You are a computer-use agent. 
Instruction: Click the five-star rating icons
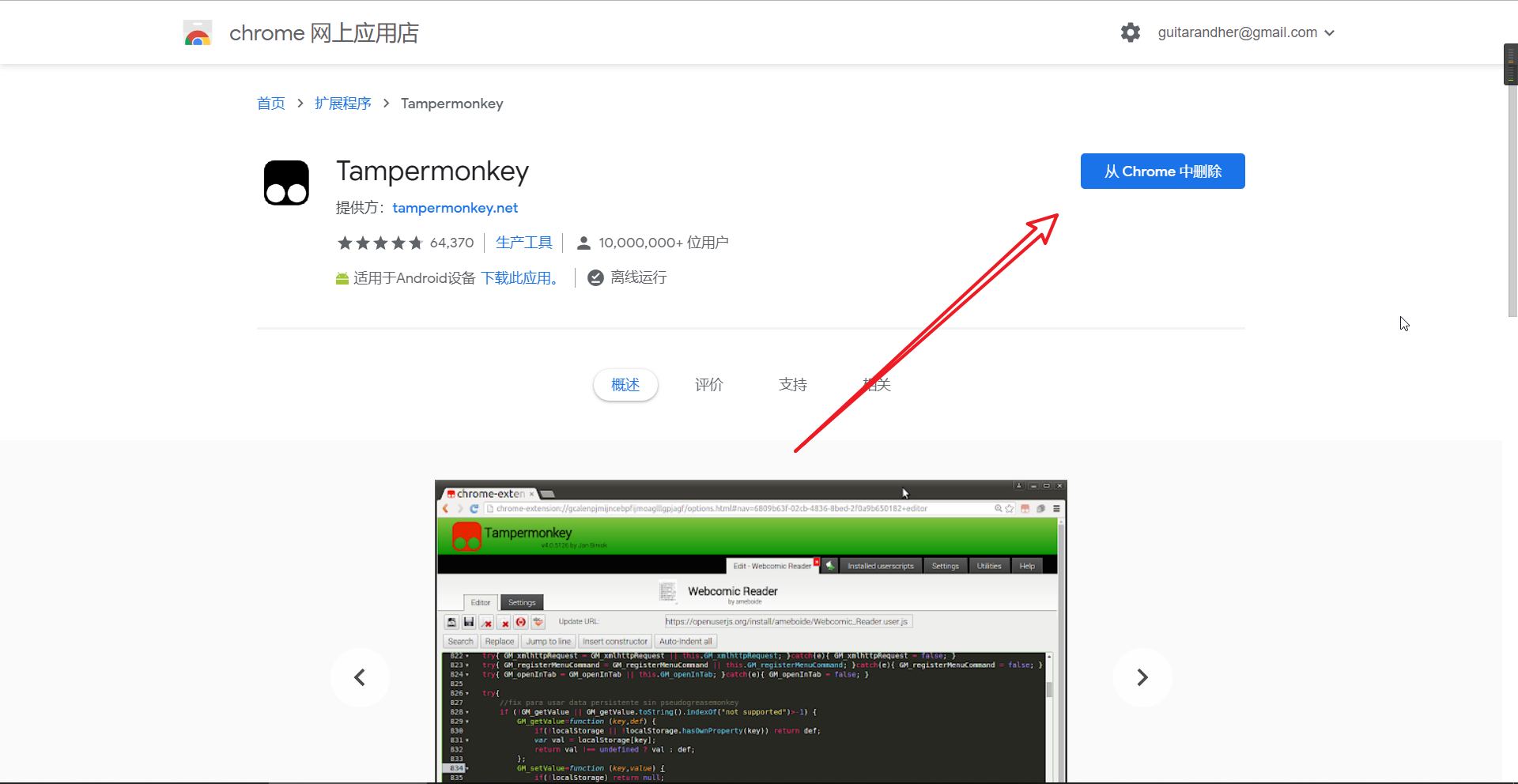tap(380, 243)
